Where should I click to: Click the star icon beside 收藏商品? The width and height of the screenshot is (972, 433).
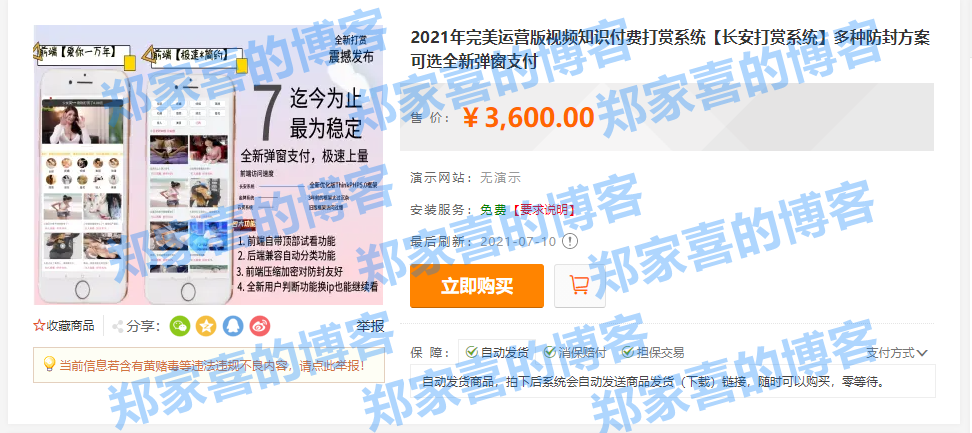(x=39, y=326)
